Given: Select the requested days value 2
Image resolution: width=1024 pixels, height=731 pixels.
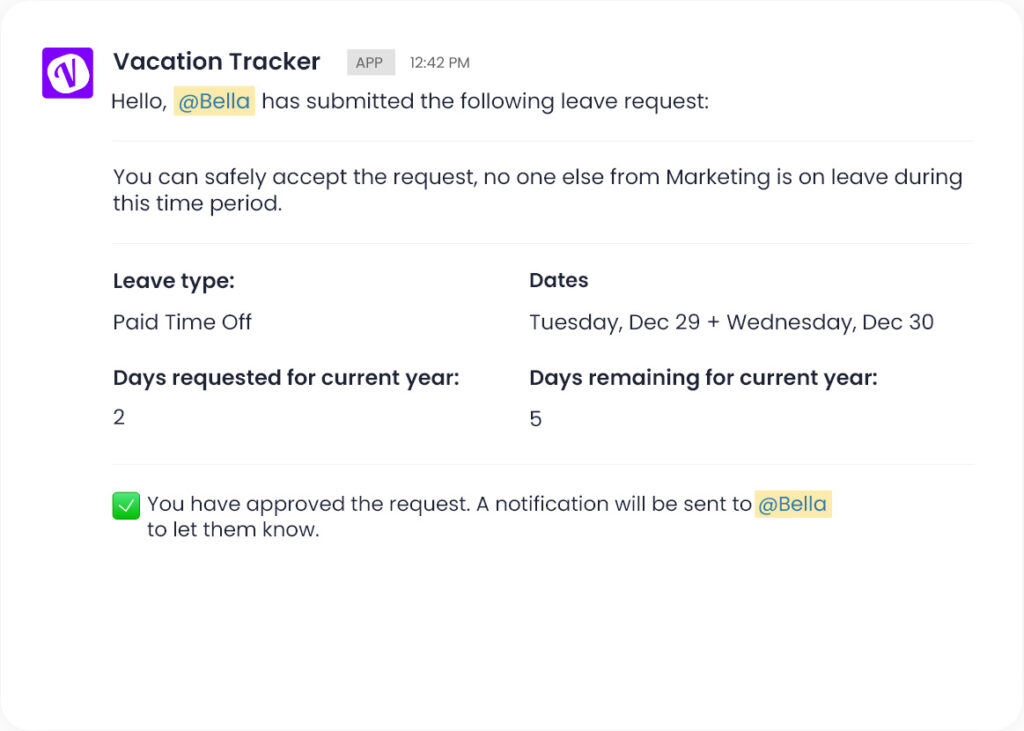Looking at the screenshot, I should pyautogui.click(x=119, y=417).
